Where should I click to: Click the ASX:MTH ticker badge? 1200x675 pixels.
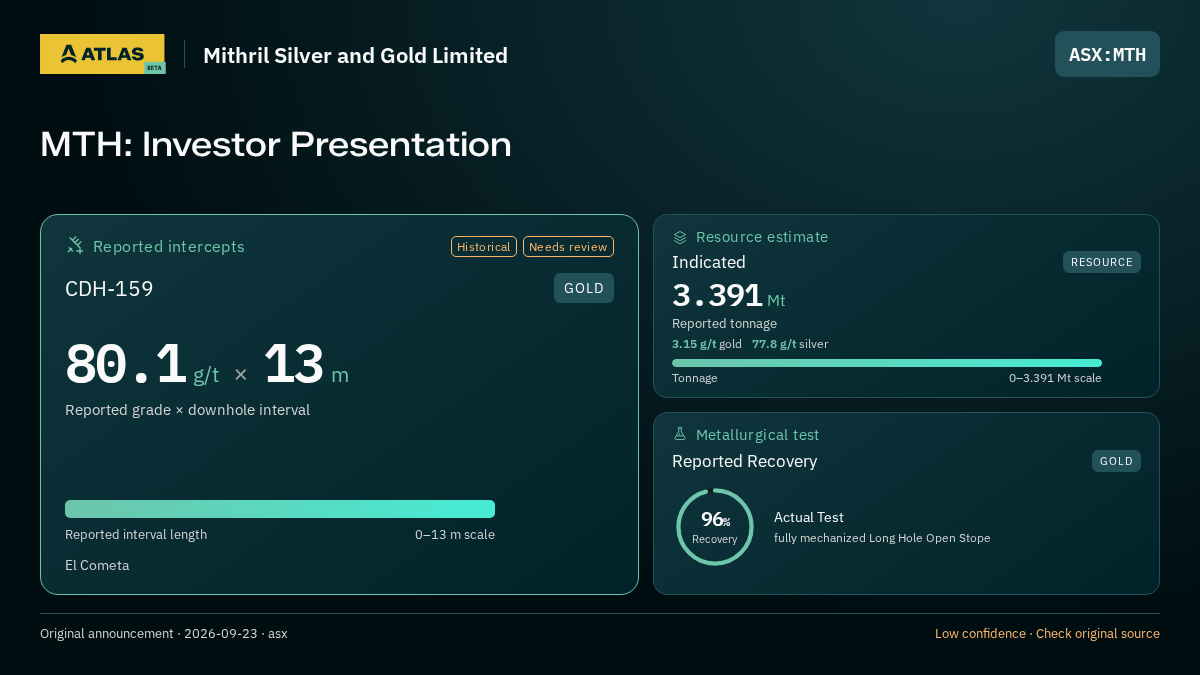pos(1107,54)
